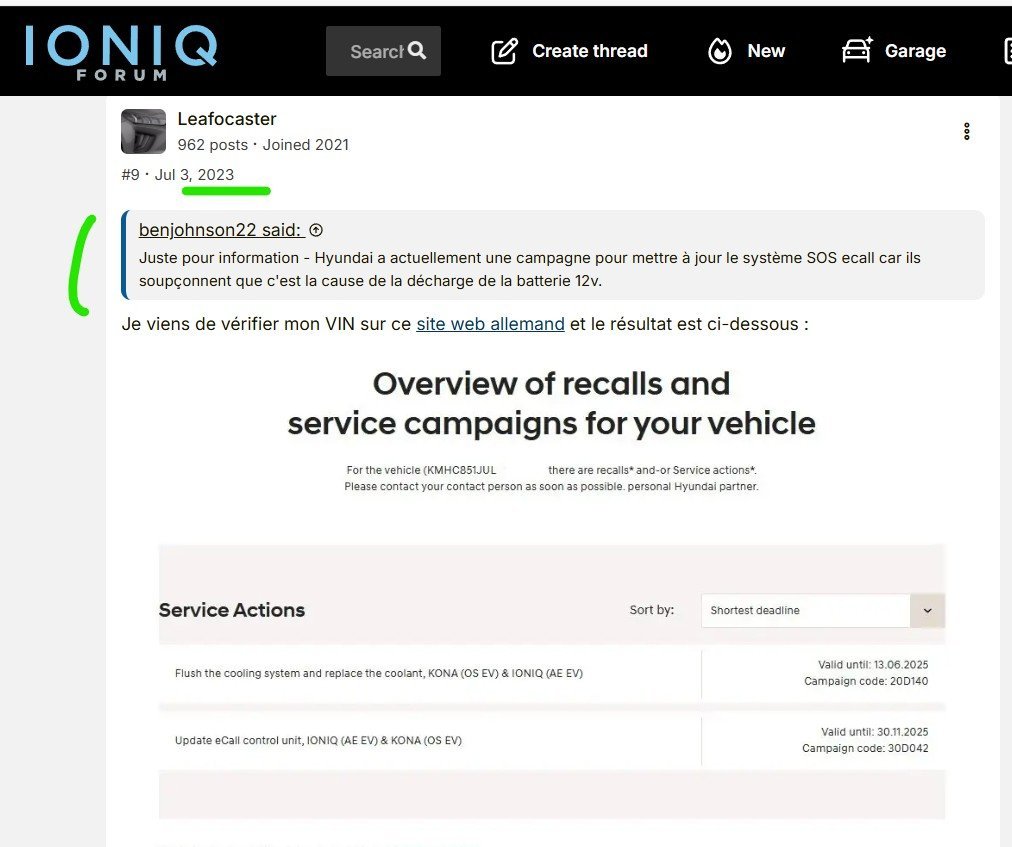Click the Create thread pencil icon
This screenshot has height=847, width=1012.
click(505, 51)
